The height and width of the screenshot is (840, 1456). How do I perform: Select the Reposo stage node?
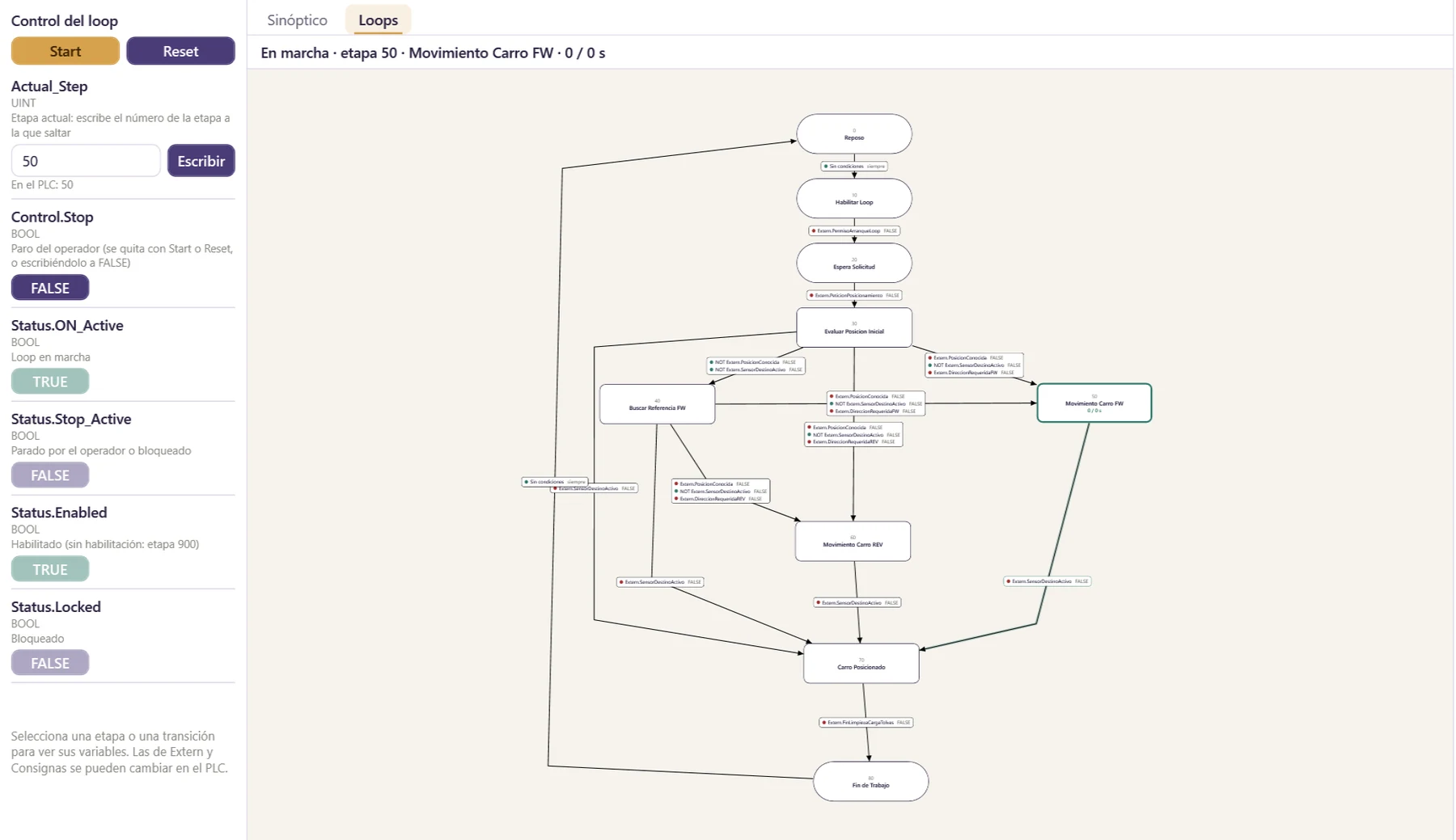854,134
